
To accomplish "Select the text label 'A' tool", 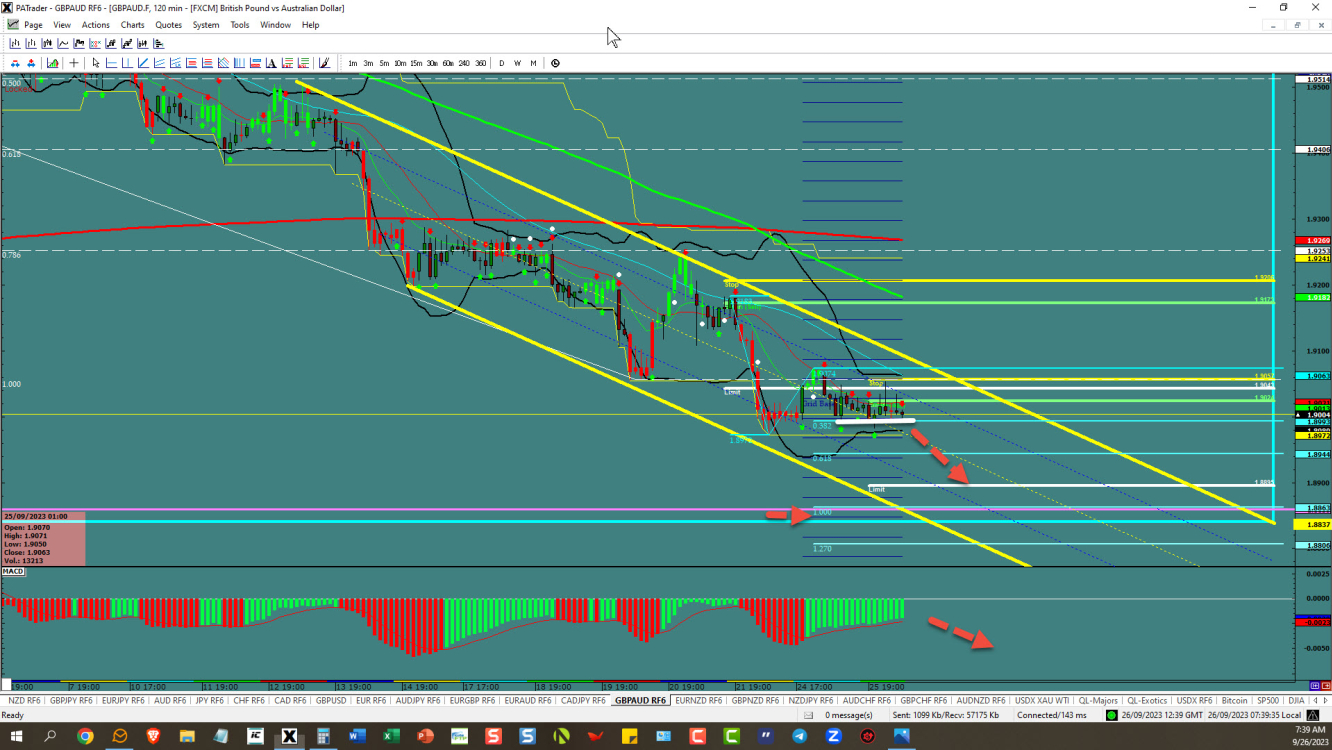I will tap(271, 63).
